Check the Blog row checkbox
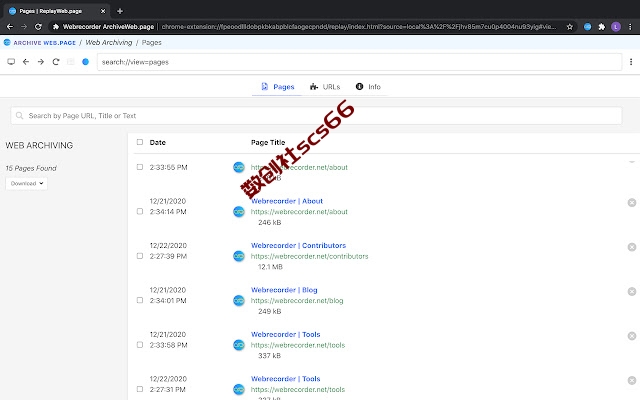 [140, 300]
